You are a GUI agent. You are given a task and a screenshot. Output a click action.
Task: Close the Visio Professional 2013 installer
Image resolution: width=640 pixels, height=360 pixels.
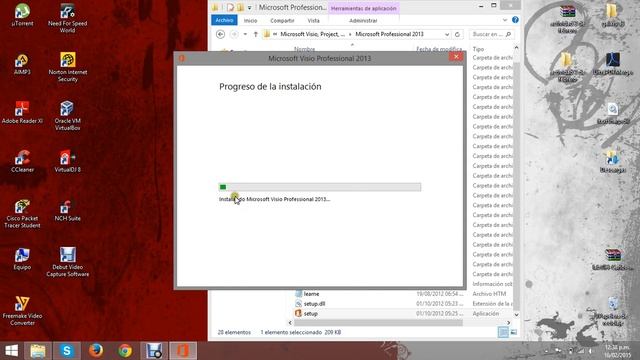456,57
